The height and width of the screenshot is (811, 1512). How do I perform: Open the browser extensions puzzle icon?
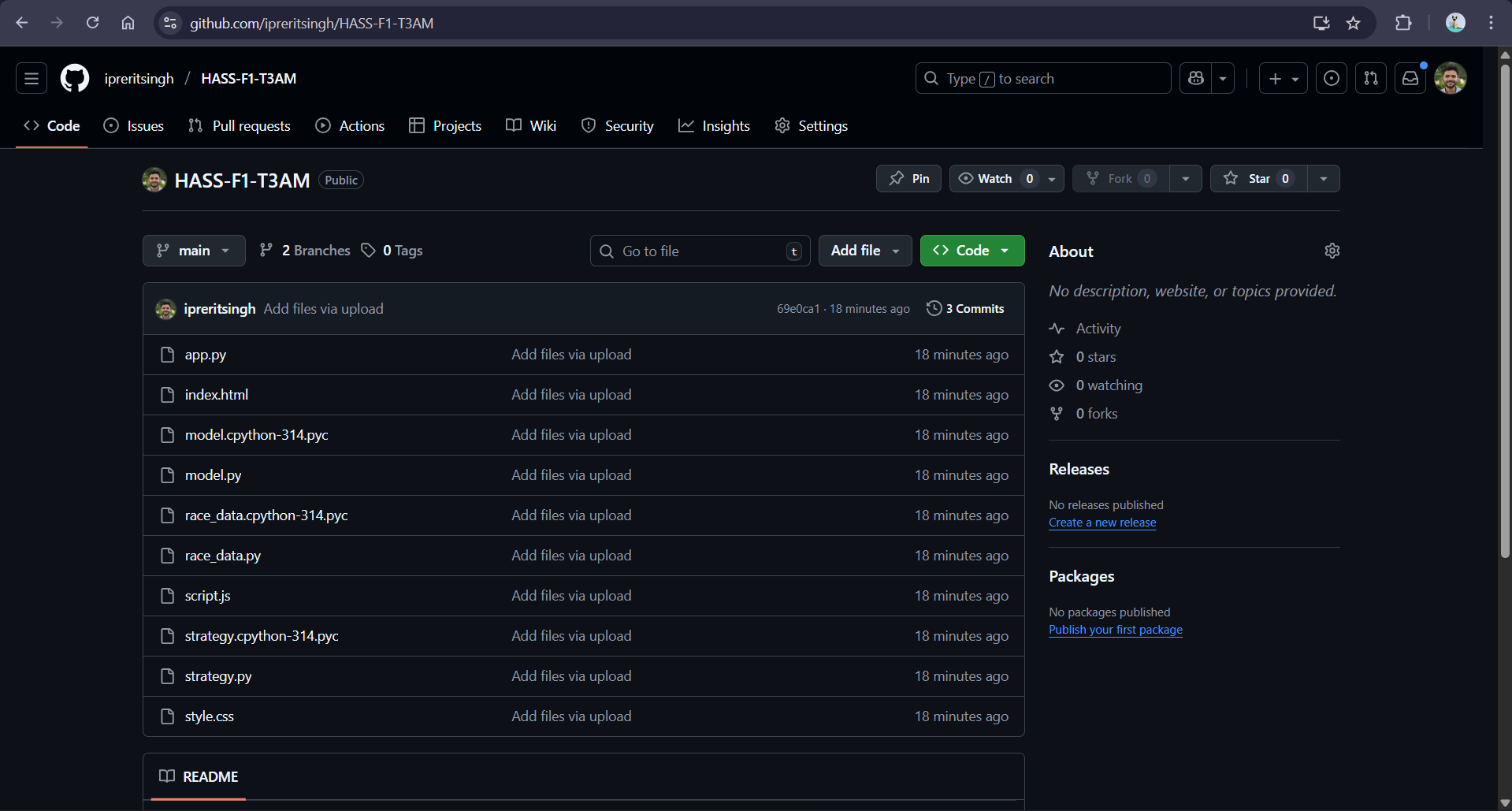(x=1403, y=23)
